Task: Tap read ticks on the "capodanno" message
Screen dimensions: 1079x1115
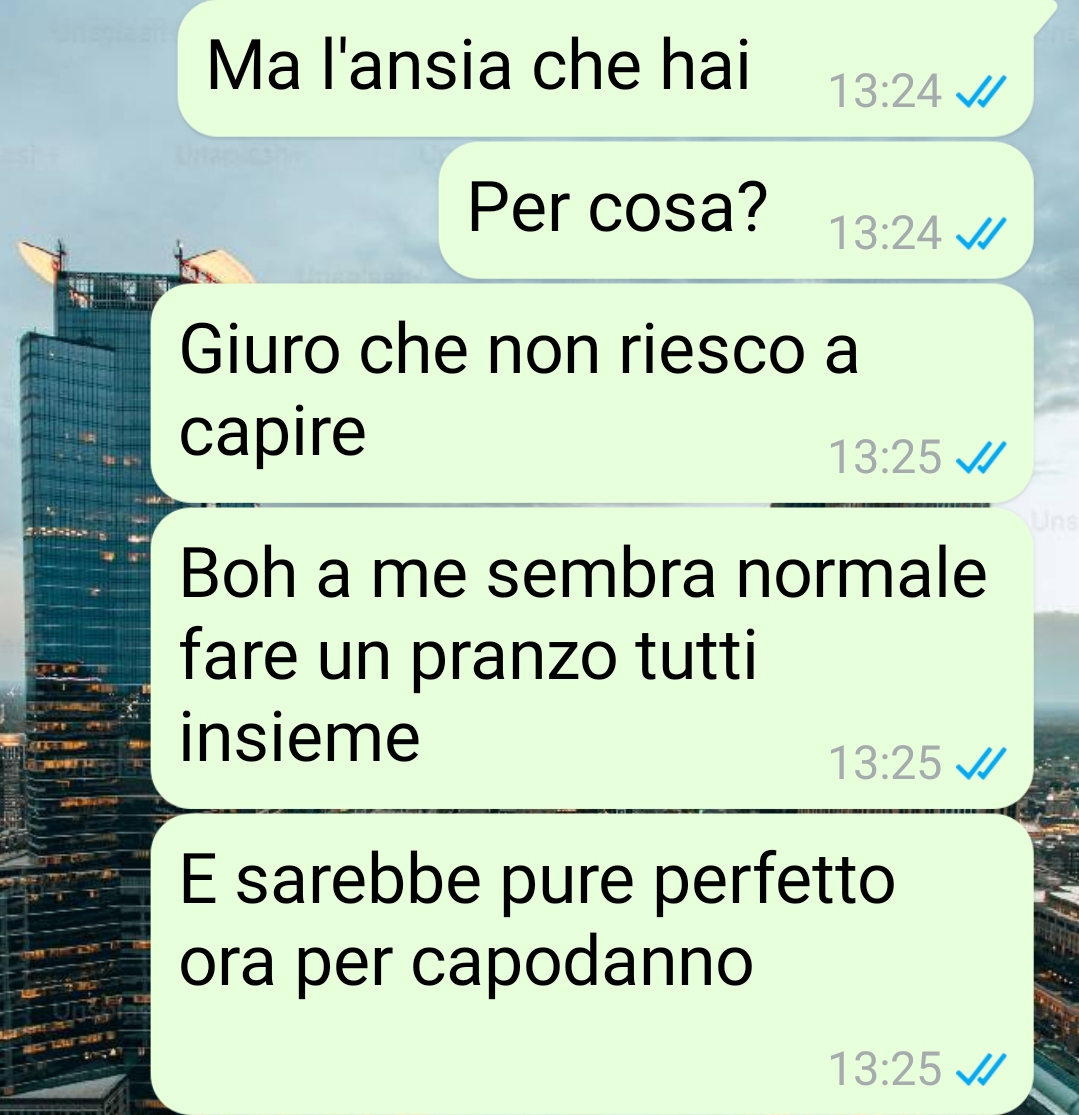Action: click(981, 1069)
